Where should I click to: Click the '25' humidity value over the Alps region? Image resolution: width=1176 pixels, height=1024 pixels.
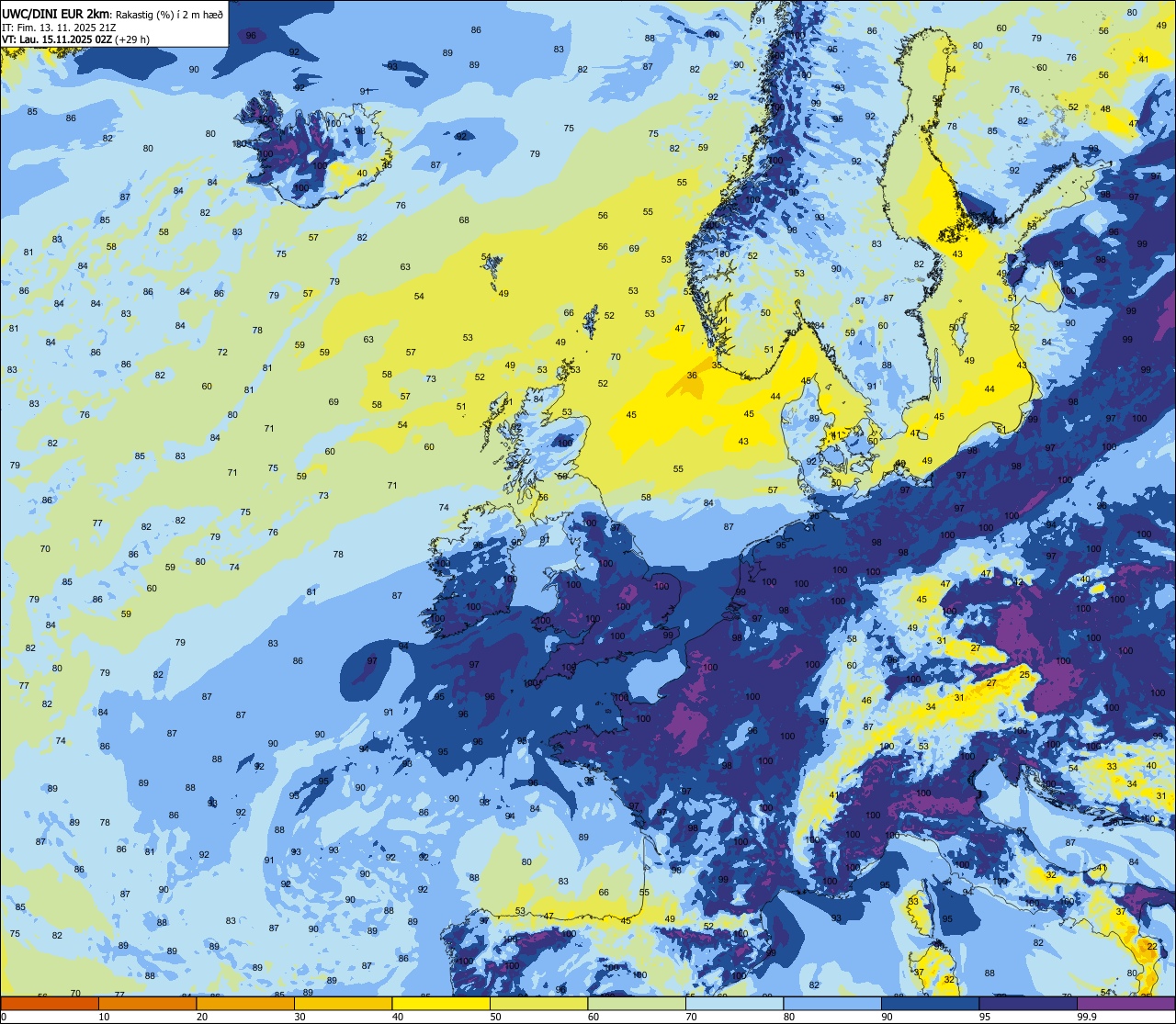click(x=1024, y=674)
